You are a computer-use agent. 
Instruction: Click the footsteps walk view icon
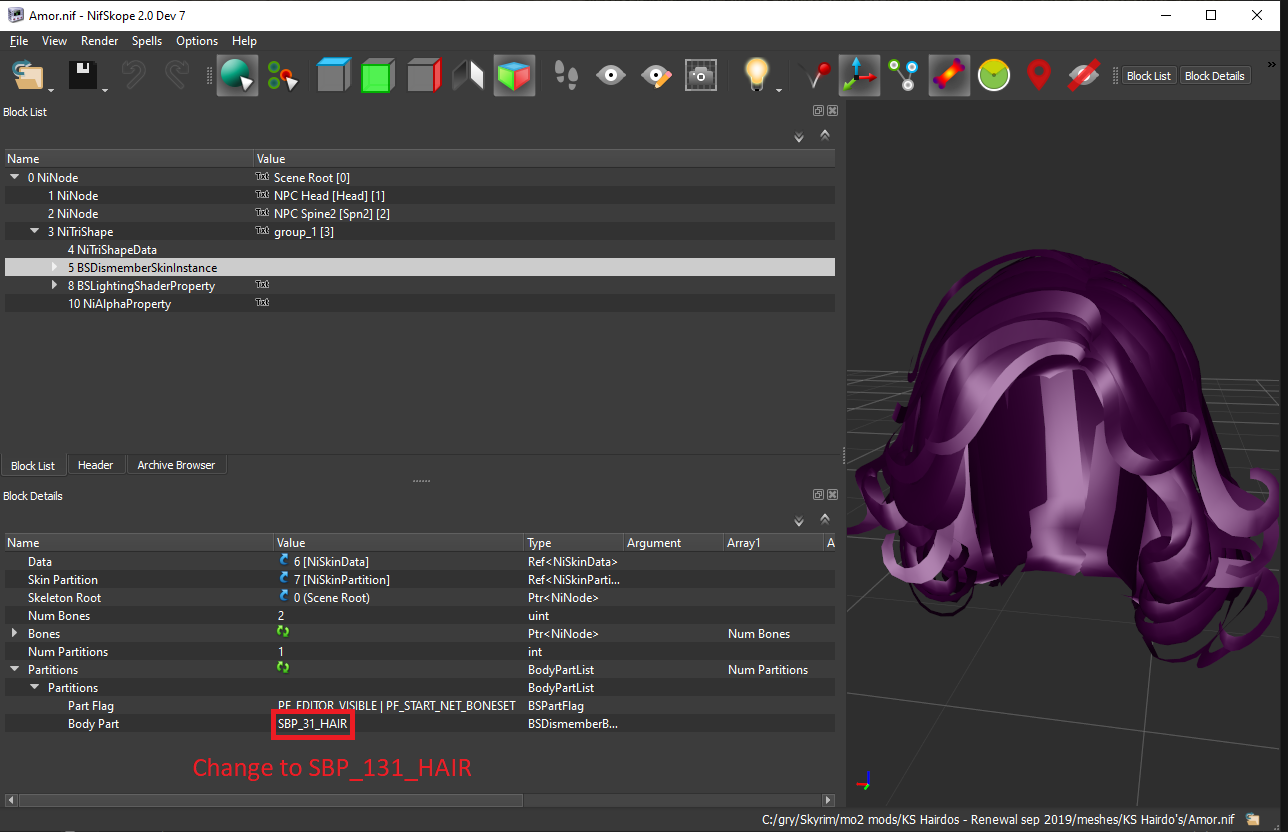pyautogui.click(x=566, y=76)
